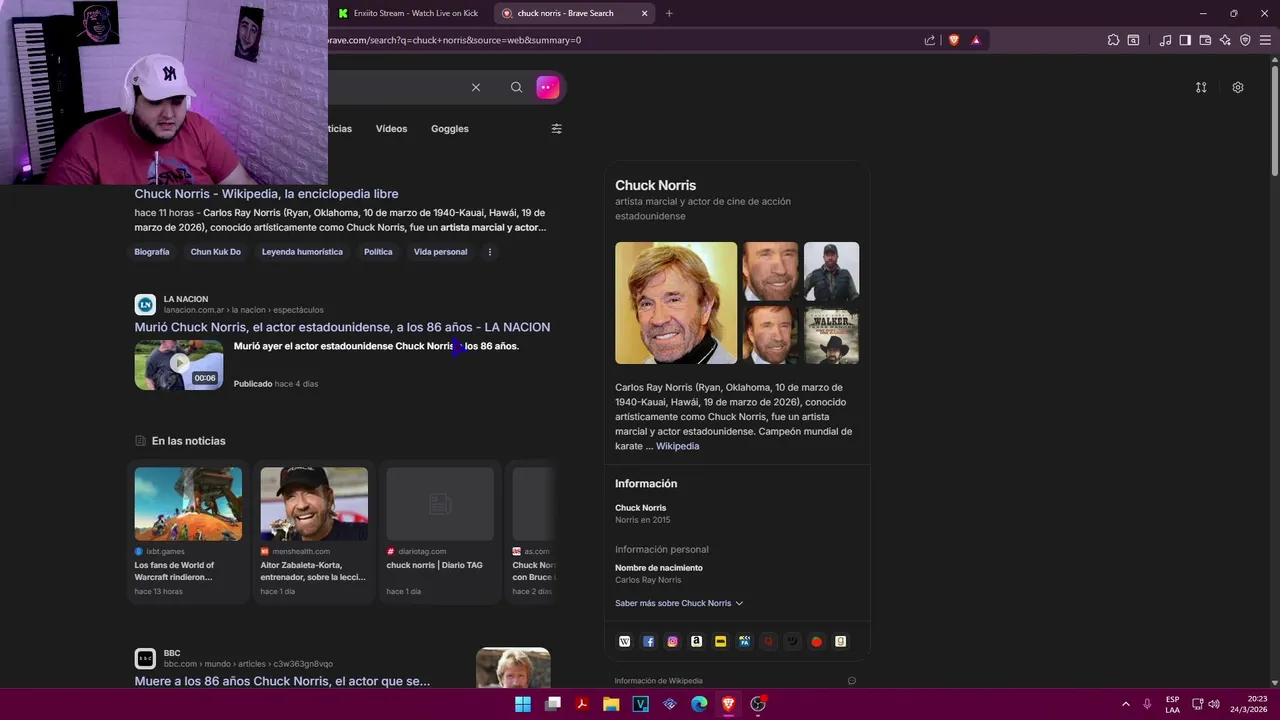Viewport: 1280px width, 720px height.
Task: Open Adobe Acrobat from the taskbar
Action: pyautogui.click(x=581, y=704)
